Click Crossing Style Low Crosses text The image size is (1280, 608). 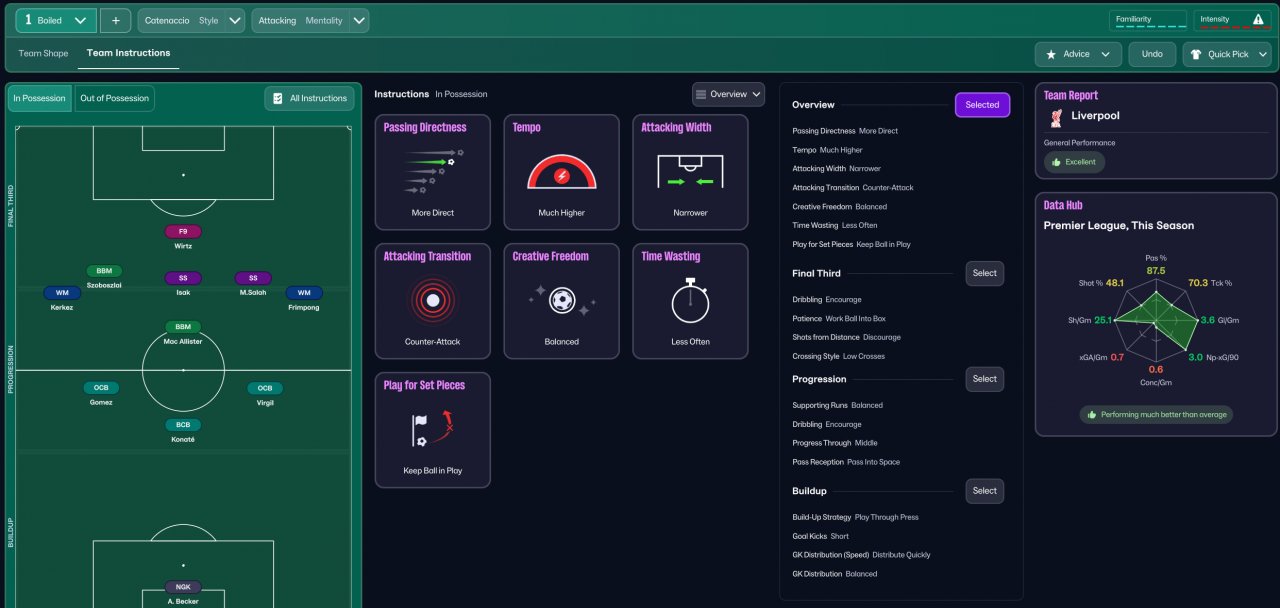[x=838, y=356]
